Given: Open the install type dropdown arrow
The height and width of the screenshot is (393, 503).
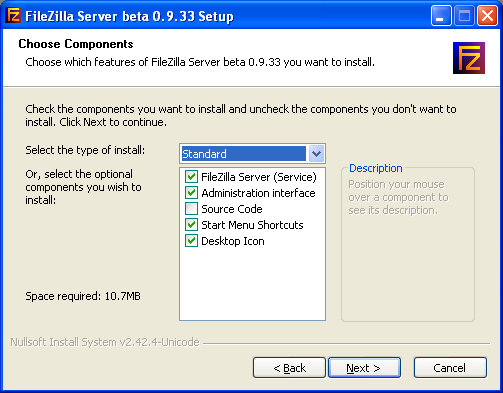Looking at the screenshot, I should tap(316, 154).
